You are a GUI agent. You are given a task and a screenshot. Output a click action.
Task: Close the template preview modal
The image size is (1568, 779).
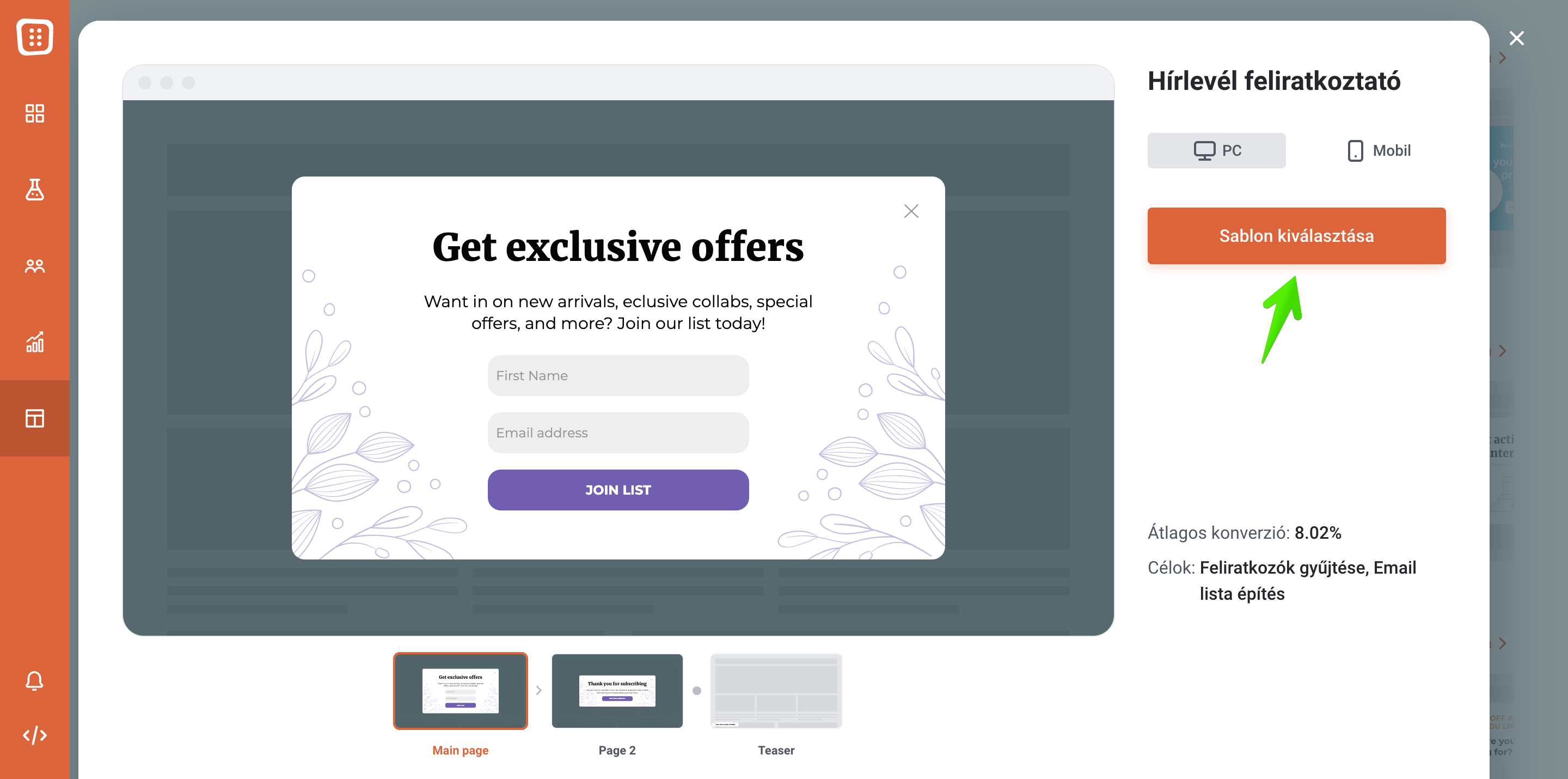(x=1516, y=38)
